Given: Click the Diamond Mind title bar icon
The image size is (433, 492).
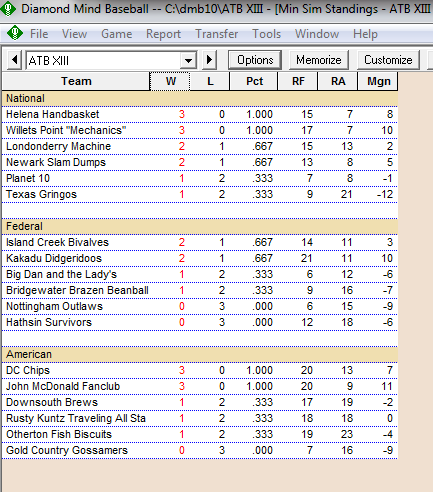Looking at the screenshot, I should 8,9.
